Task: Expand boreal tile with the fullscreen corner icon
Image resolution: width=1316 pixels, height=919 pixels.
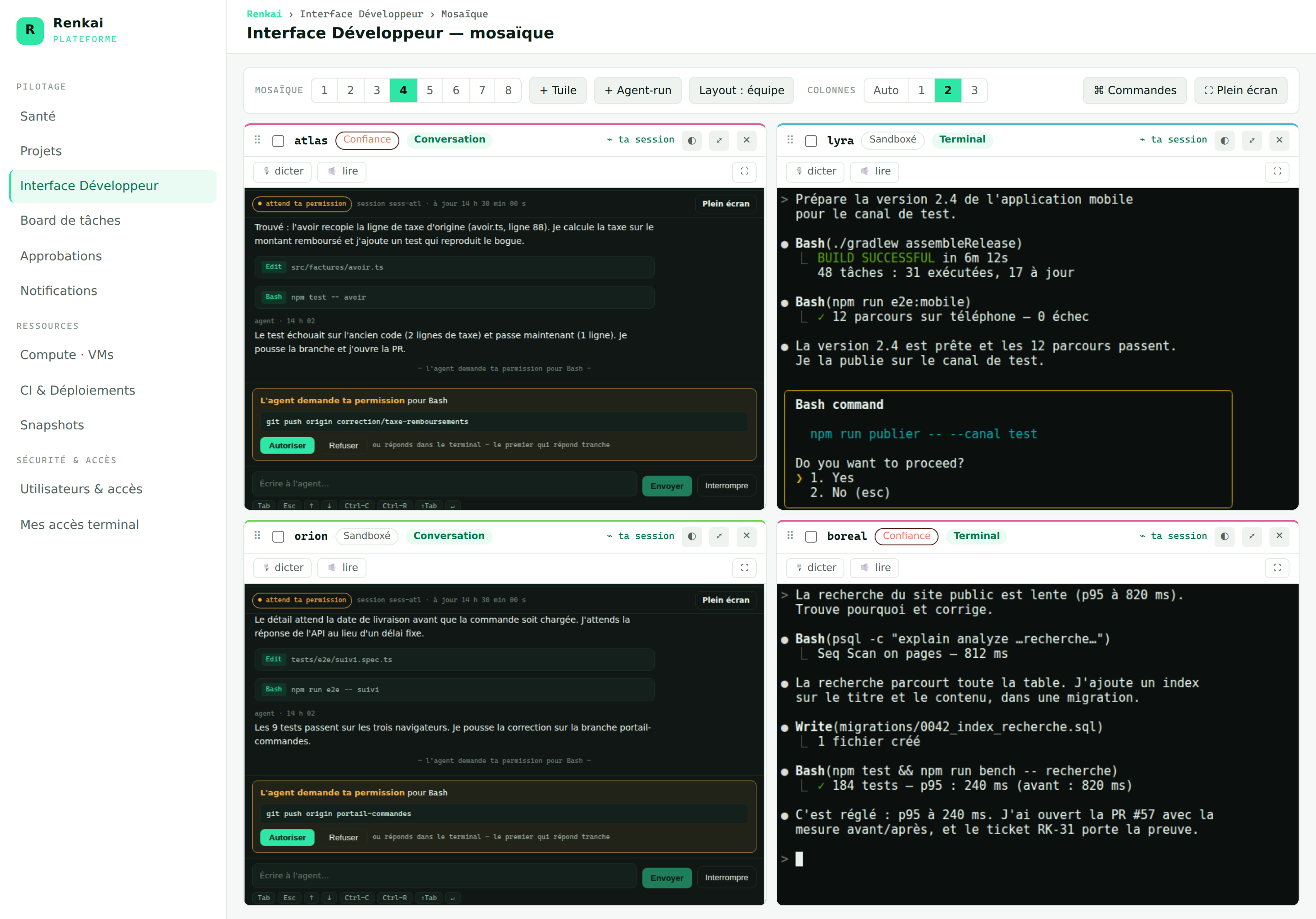Action: click(1277, 568)
